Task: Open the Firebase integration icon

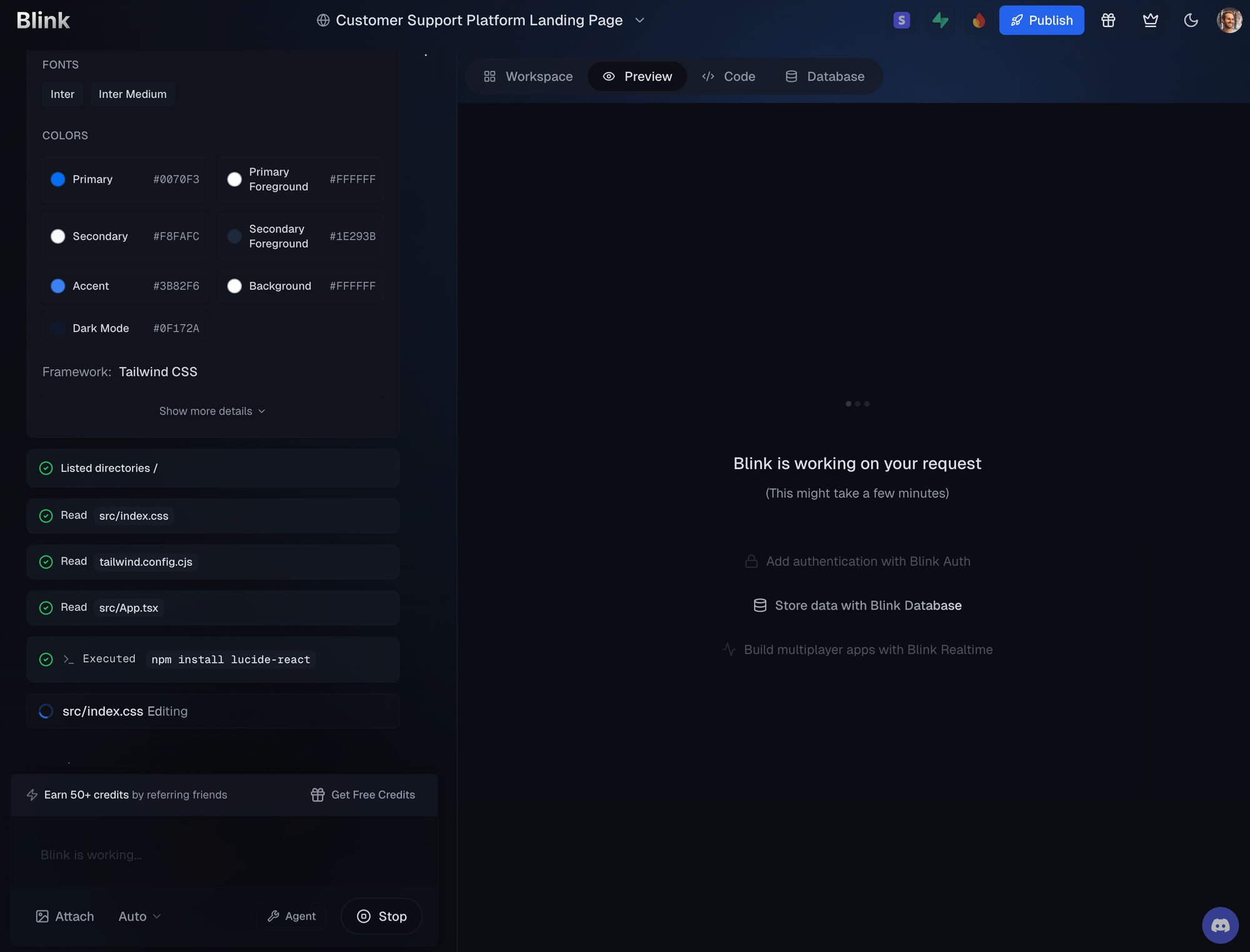Action: (978, 20)
